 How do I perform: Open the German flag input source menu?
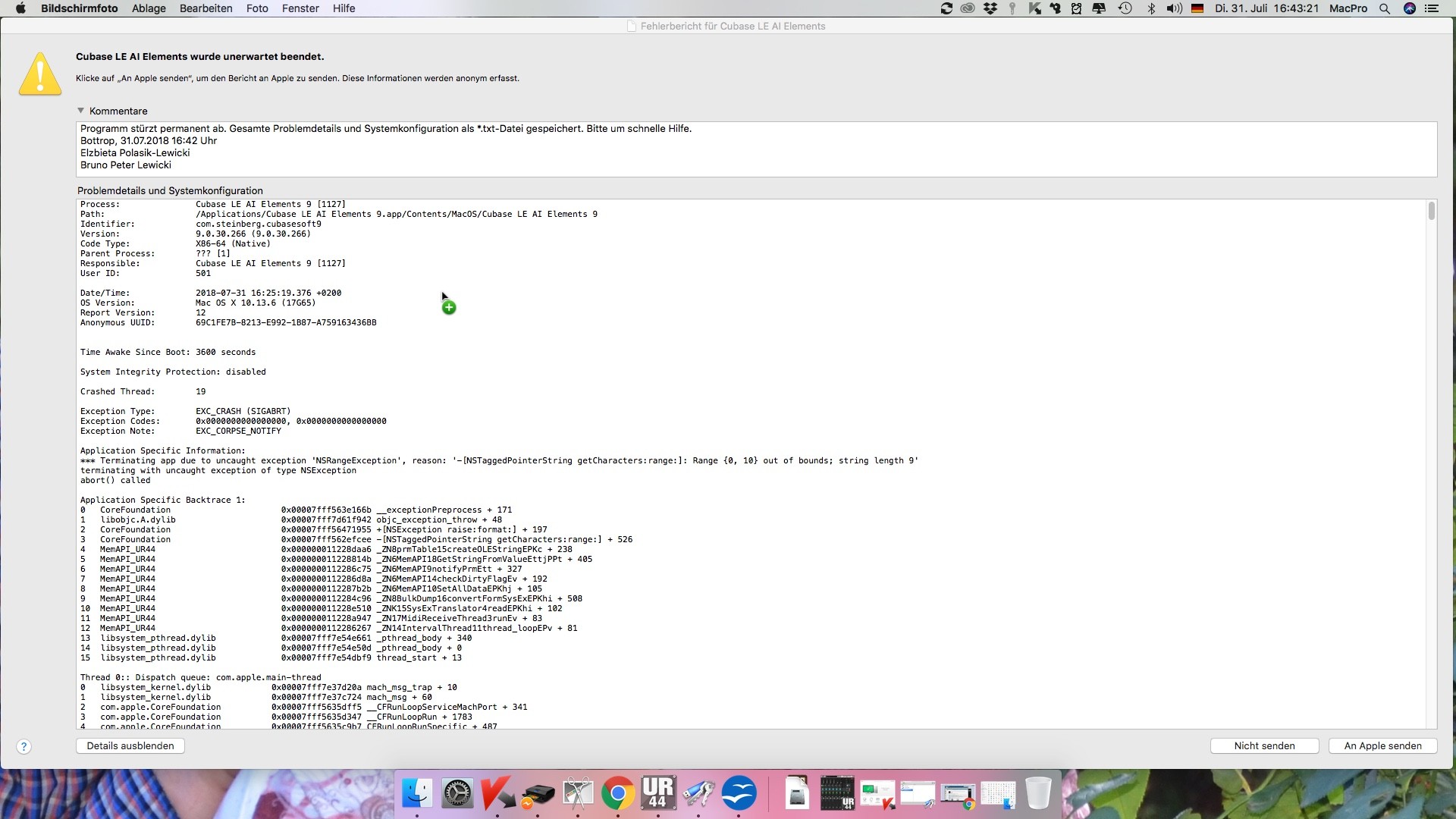pyautogui.click(x=1198, y=8)
